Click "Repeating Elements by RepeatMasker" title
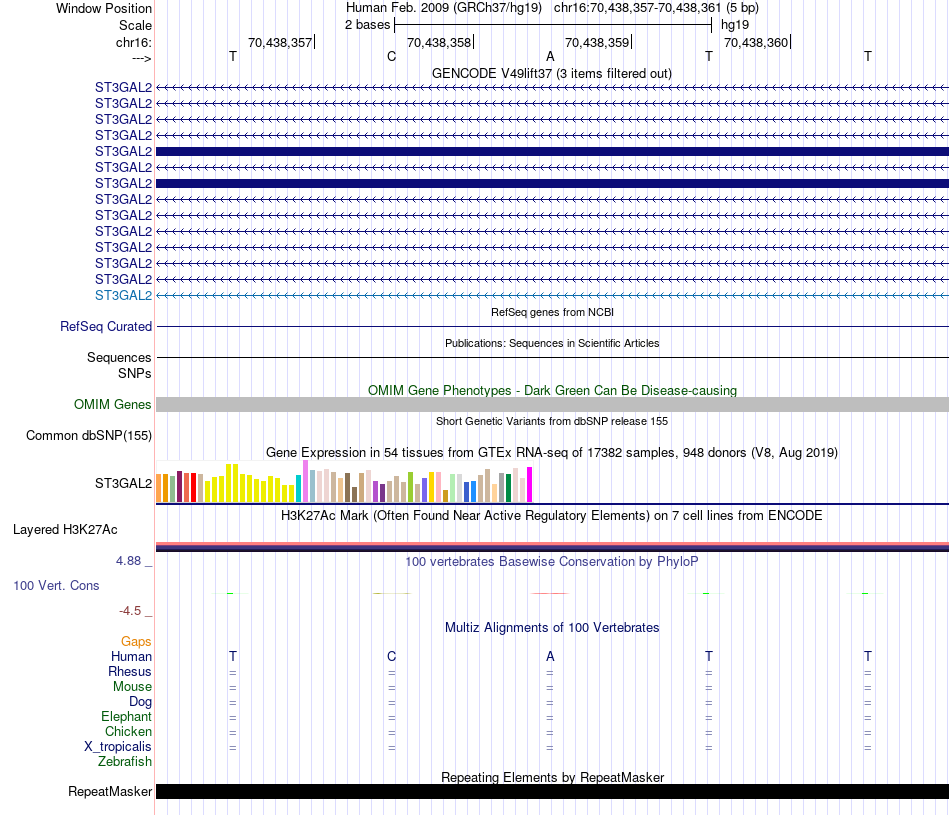Image resolution: width=950 pixels, height=815 pixels. click(552, 777)
